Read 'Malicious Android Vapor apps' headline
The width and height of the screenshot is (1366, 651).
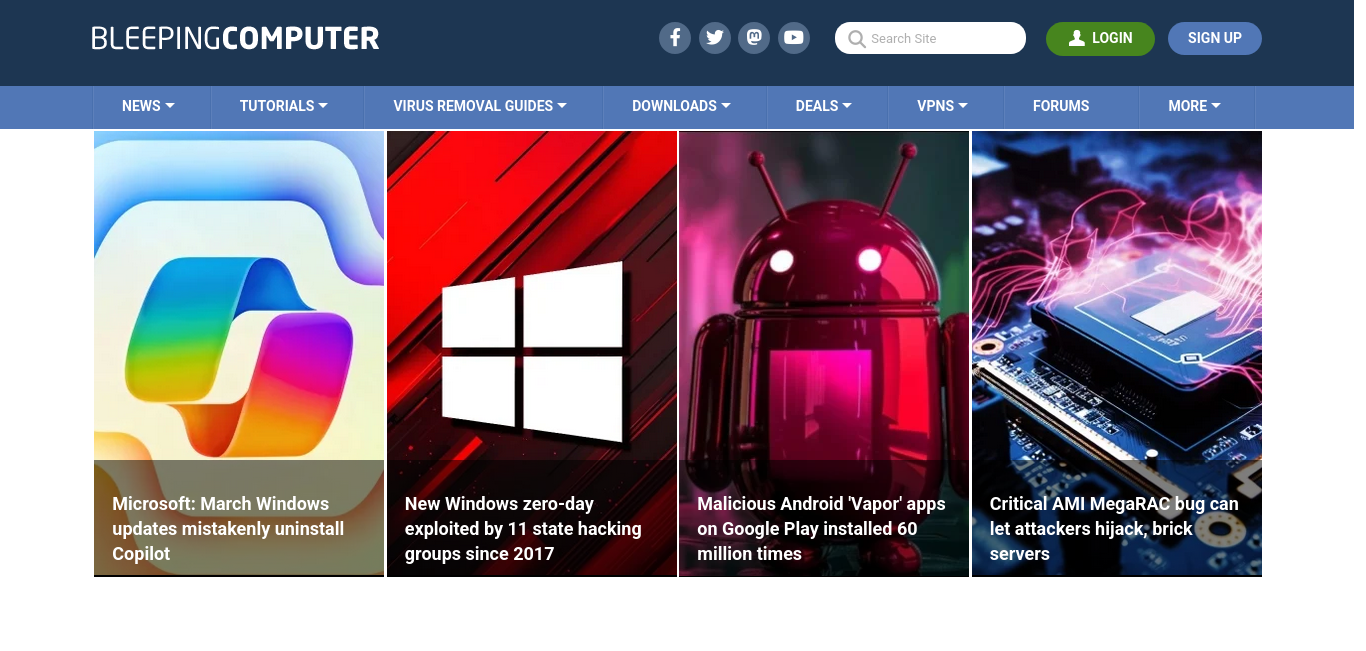[821, 529]
